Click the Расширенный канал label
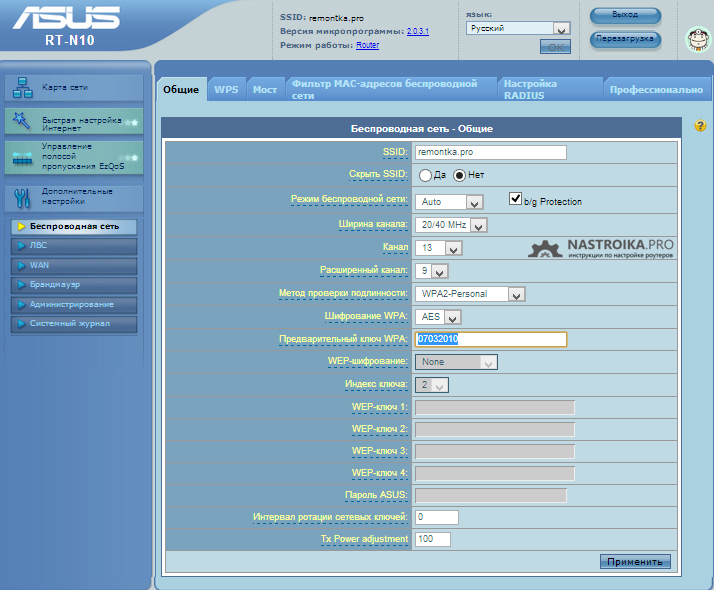The width and height of the screenshot is (714, 590). pyautogui.click(x=363, y=270)
